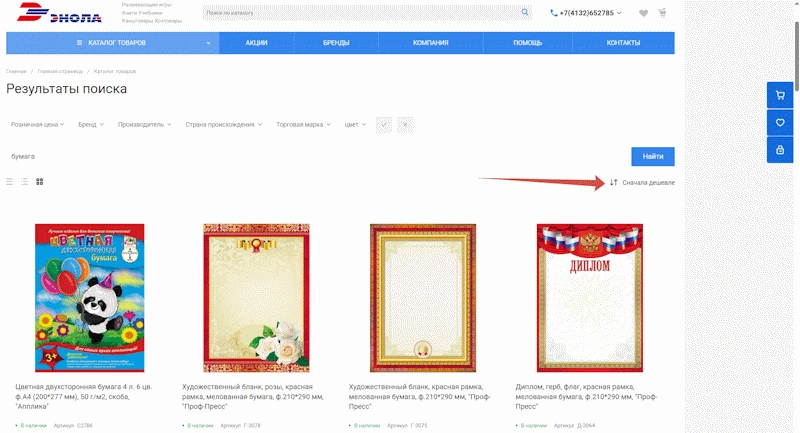Click the floating cart side button
This screenshot has width=800, height=433.
pyautogui.click(x=780, y=95)
